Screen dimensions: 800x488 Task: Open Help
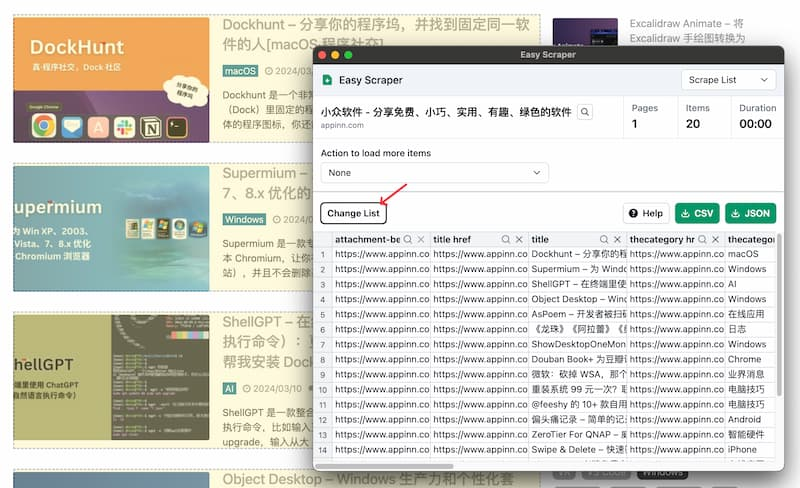[646, 213]
